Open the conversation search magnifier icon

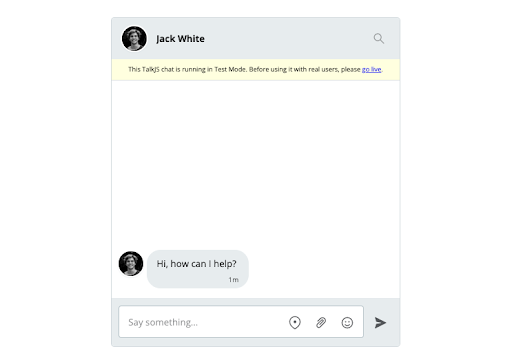[378, 38]
